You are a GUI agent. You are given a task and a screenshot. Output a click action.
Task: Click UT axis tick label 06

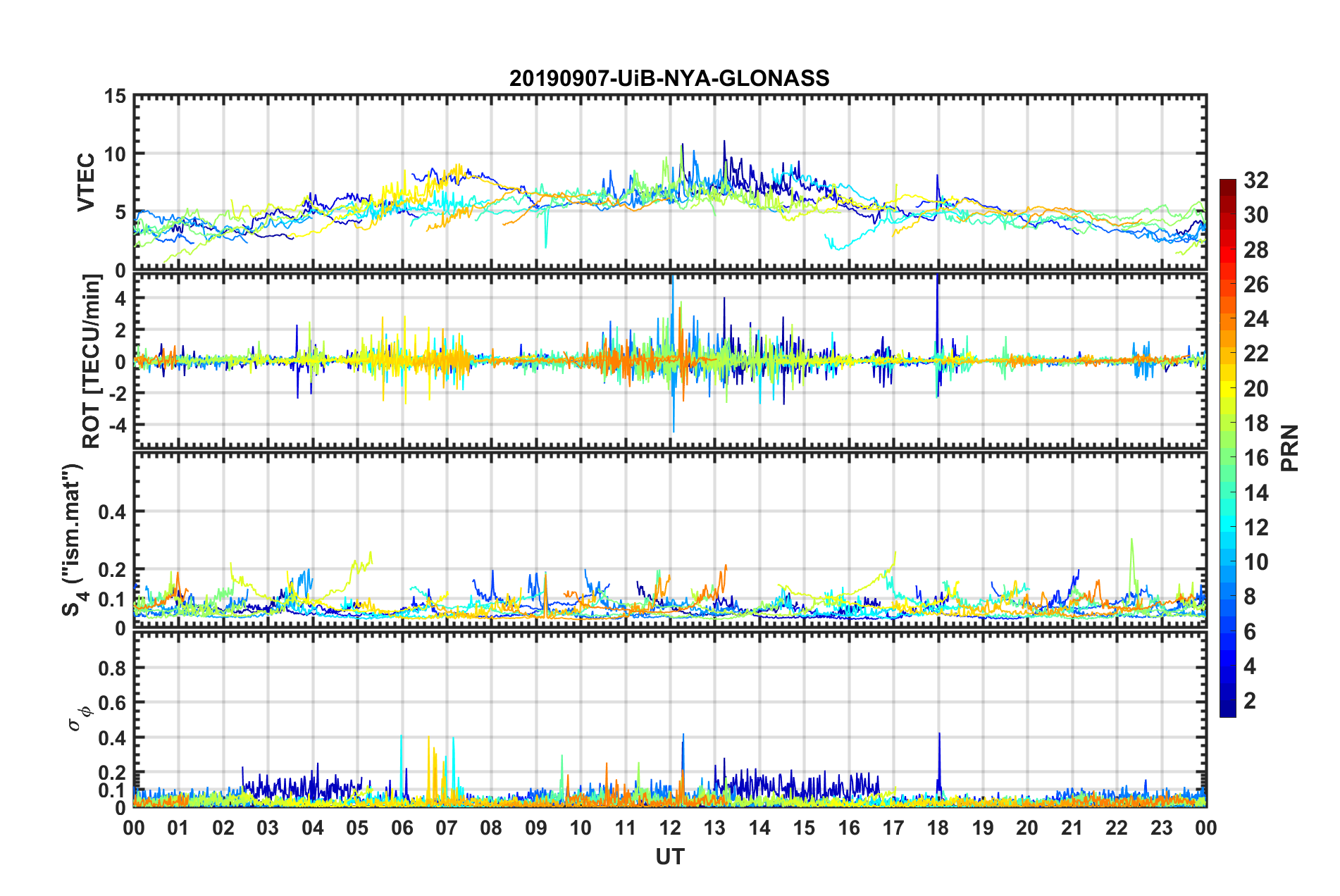coord(402,828)
